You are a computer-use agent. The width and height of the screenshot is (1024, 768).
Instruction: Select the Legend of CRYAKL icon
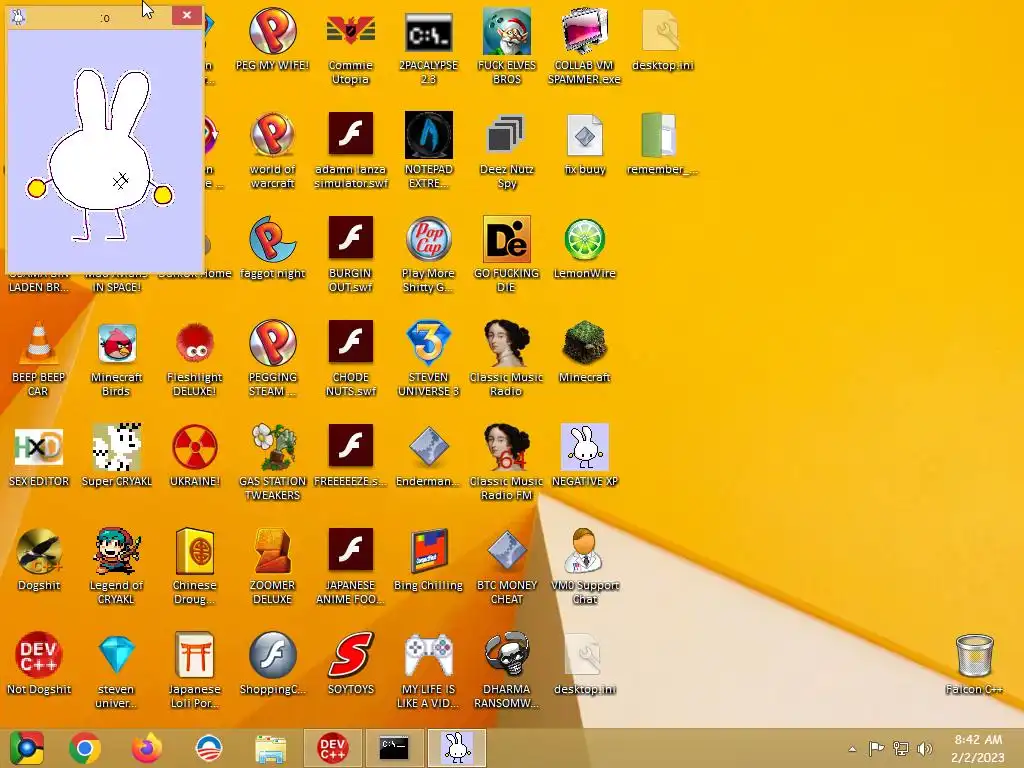117,551
